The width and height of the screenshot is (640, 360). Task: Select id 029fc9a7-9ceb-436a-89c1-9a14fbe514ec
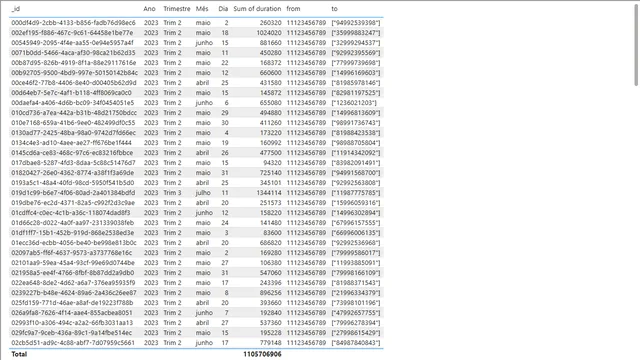72,333
